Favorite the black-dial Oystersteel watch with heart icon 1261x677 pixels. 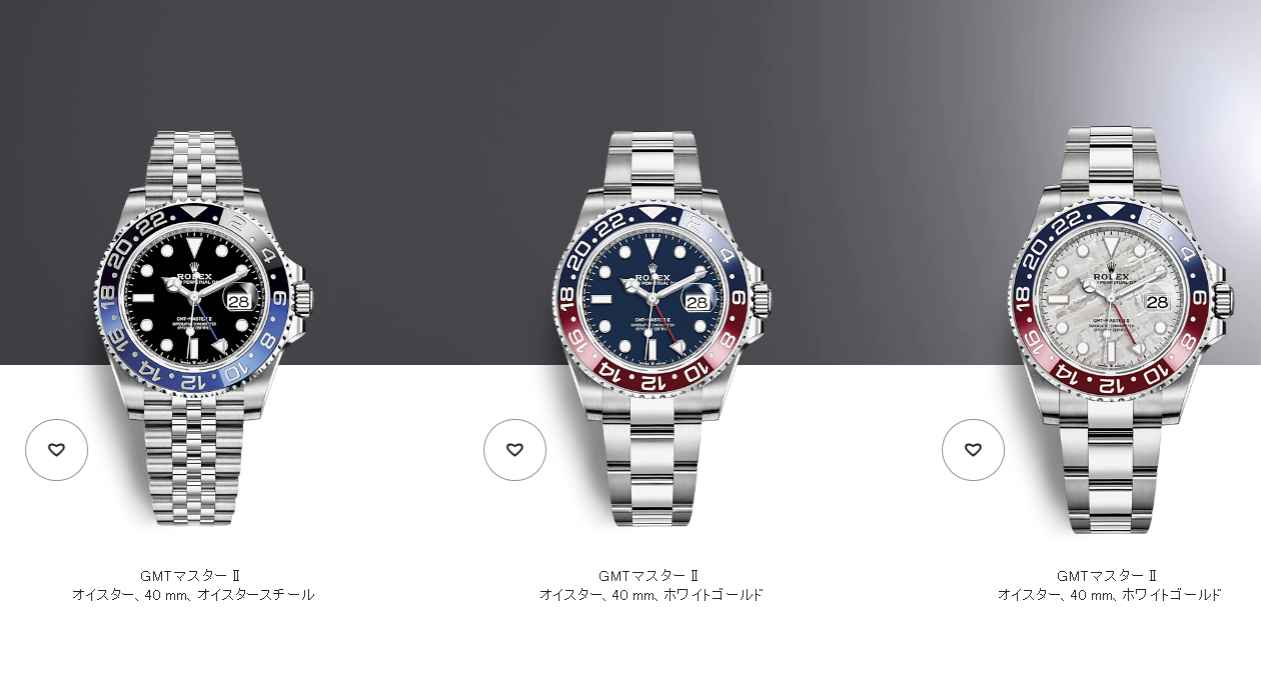56,450
